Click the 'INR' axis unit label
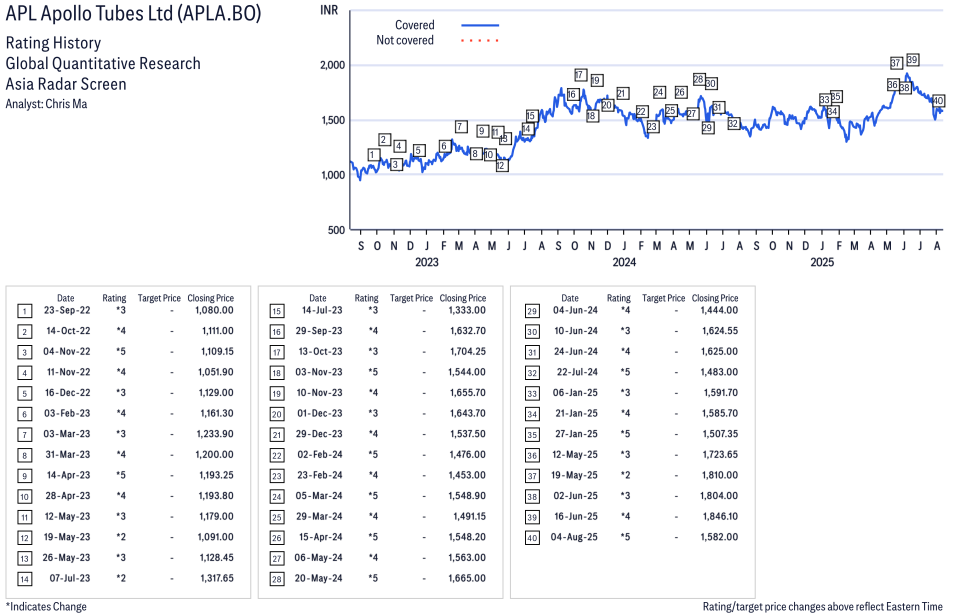 (329, 10)
